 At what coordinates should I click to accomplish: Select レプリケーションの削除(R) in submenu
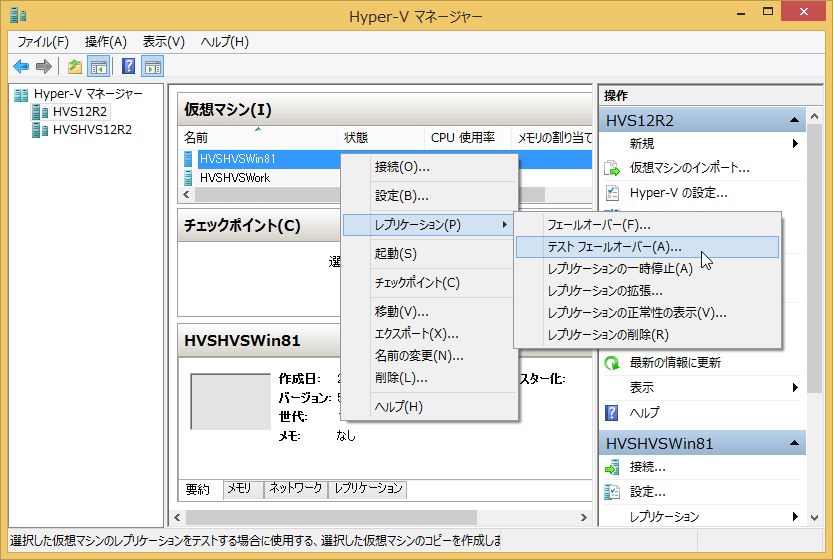point(648,335)
